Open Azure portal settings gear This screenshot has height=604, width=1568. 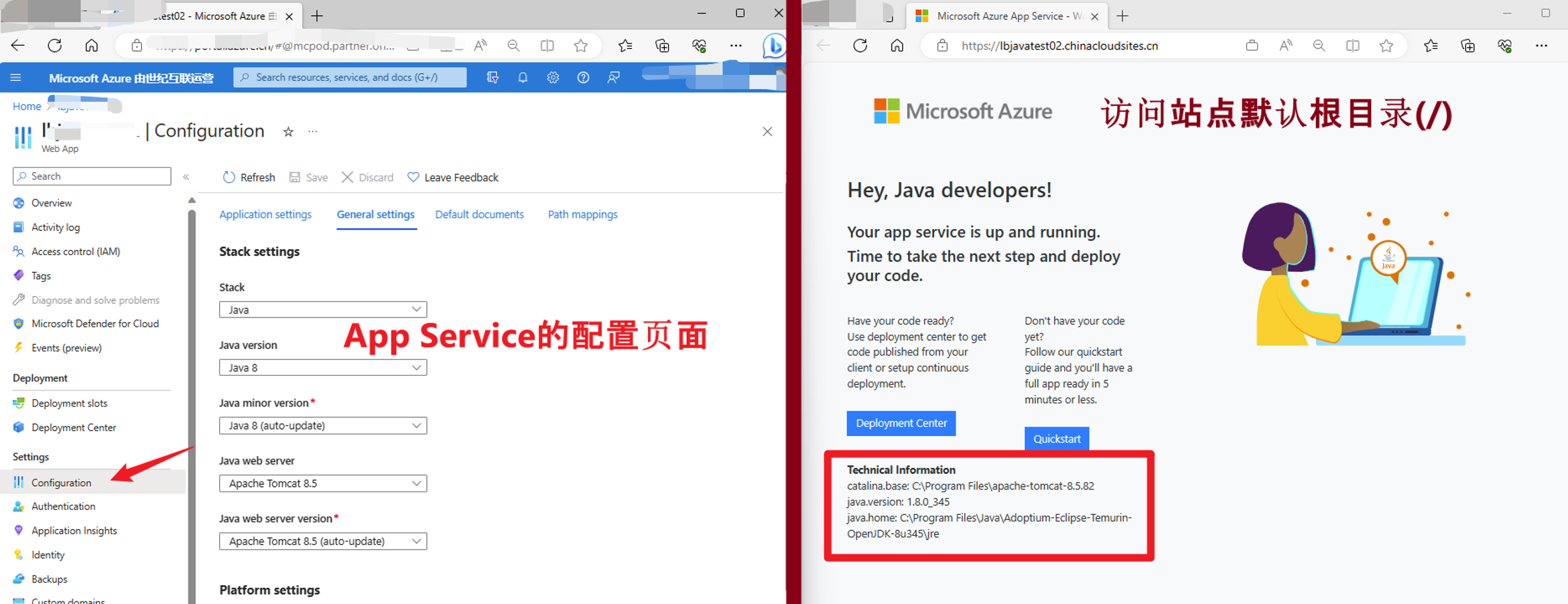(x=553, y=78)
